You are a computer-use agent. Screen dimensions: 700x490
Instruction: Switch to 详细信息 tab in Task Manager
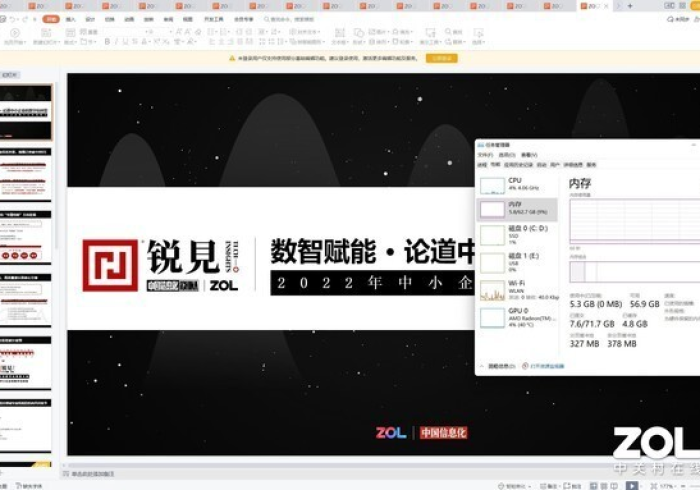[x=573, y=165]
